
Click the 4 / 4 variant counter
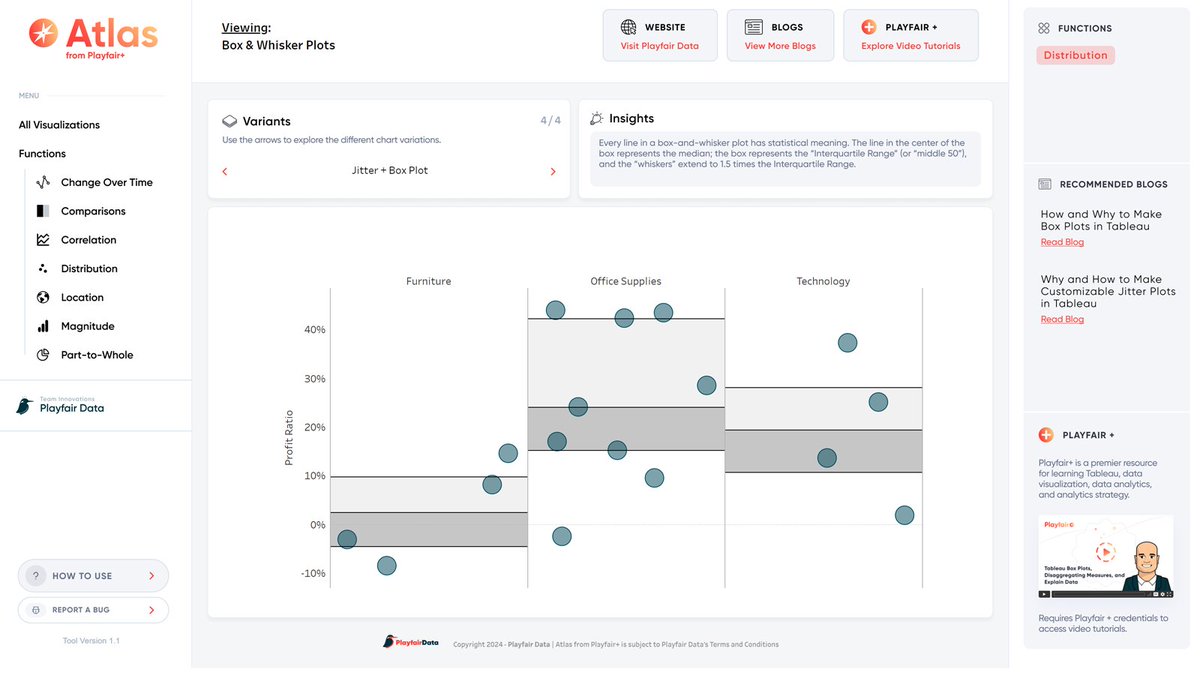pos(550,121)
